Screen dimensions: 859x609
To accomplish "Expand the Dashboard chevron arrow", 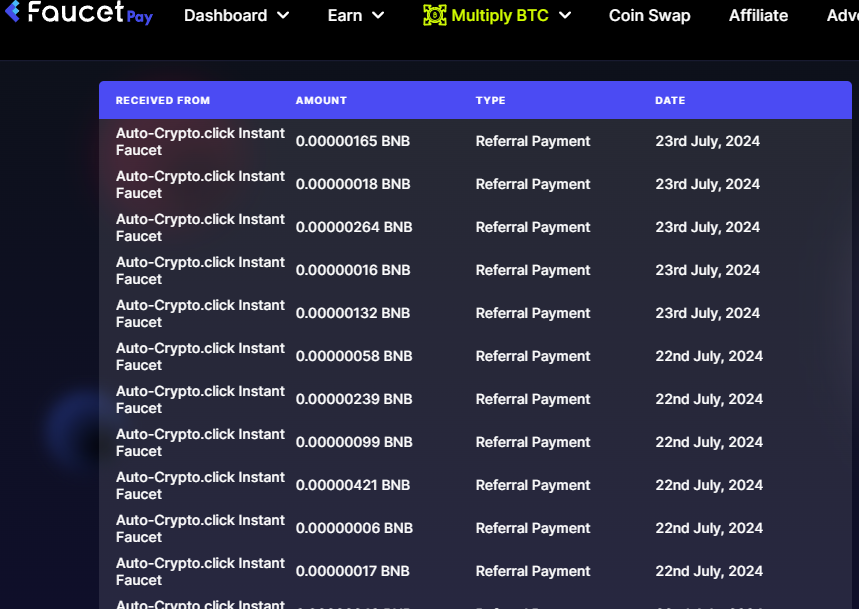I will tap(283, 15).
